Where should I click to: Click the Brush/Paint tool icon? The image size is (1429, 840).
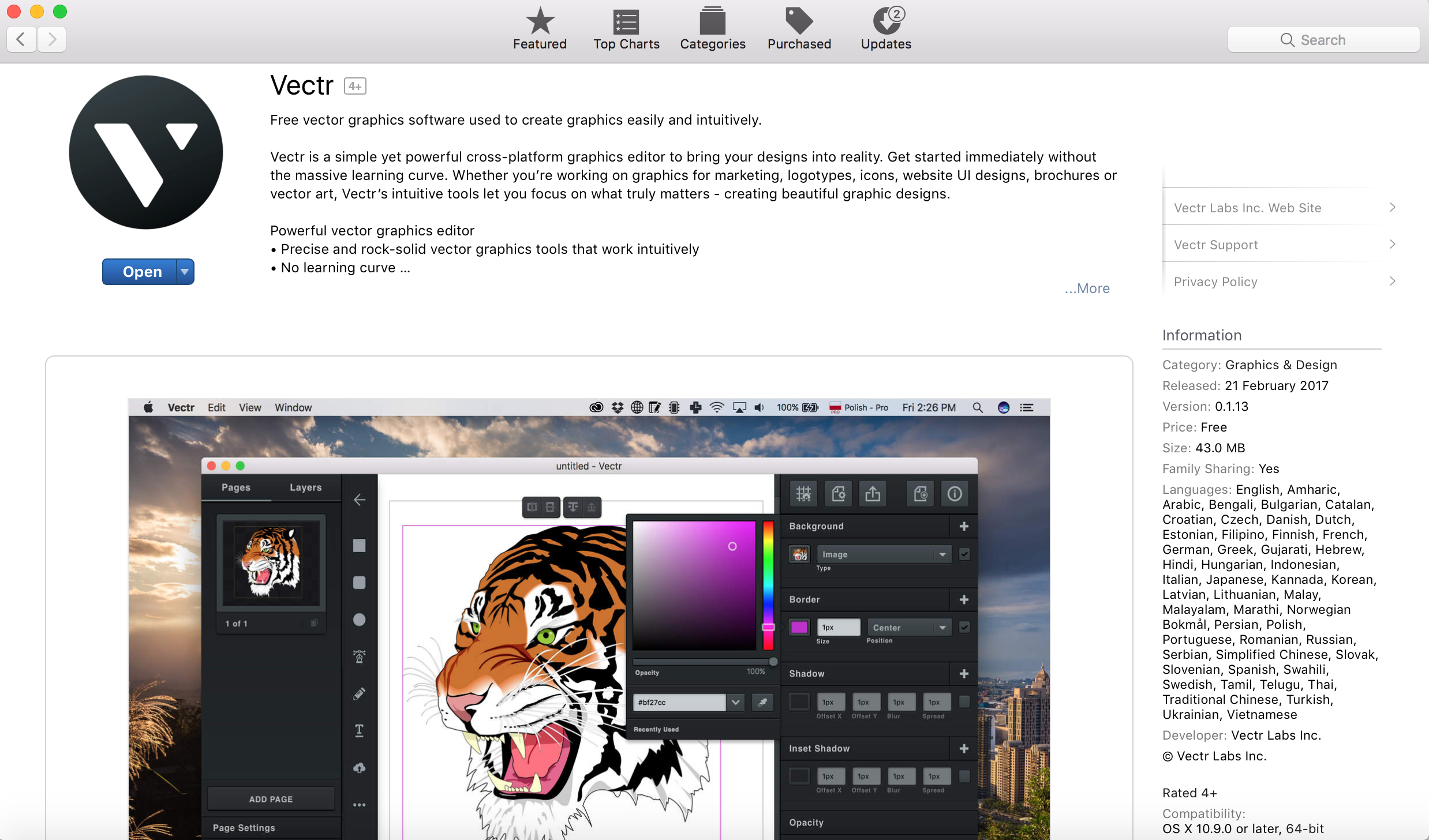coord(357,693)
